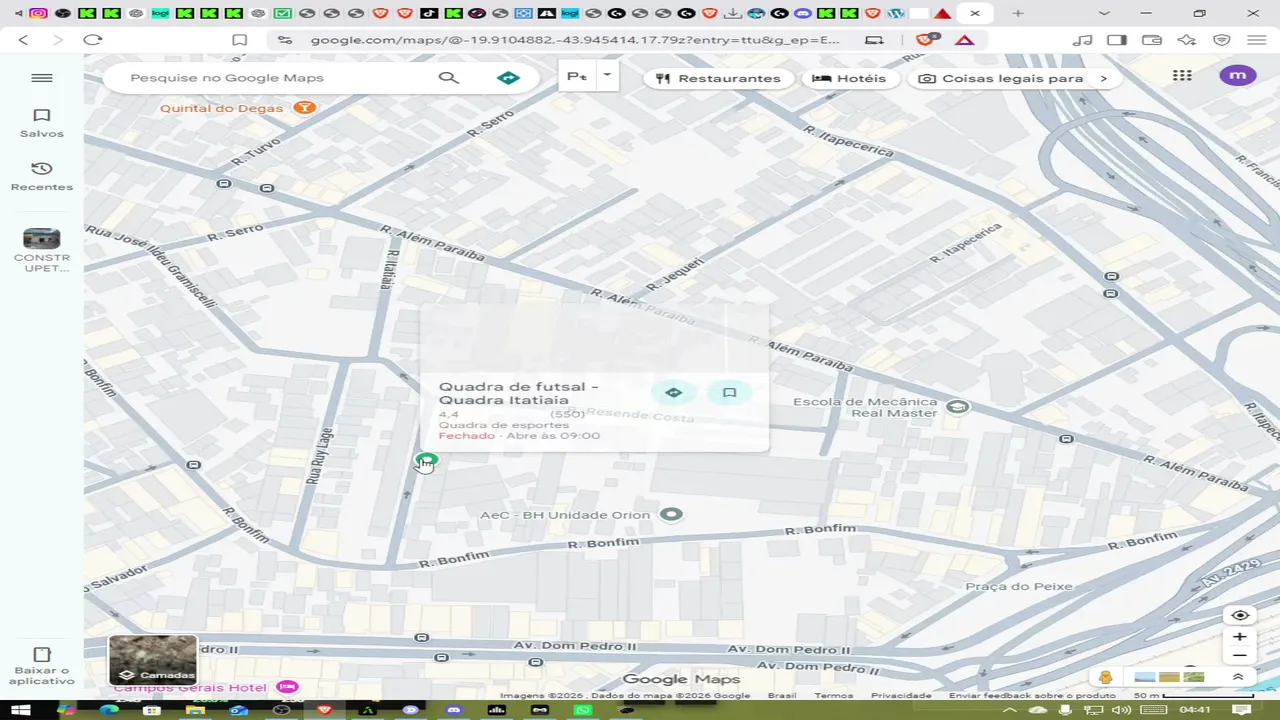
Task: Open the Quadra de futsal place title
Action: 519,393
